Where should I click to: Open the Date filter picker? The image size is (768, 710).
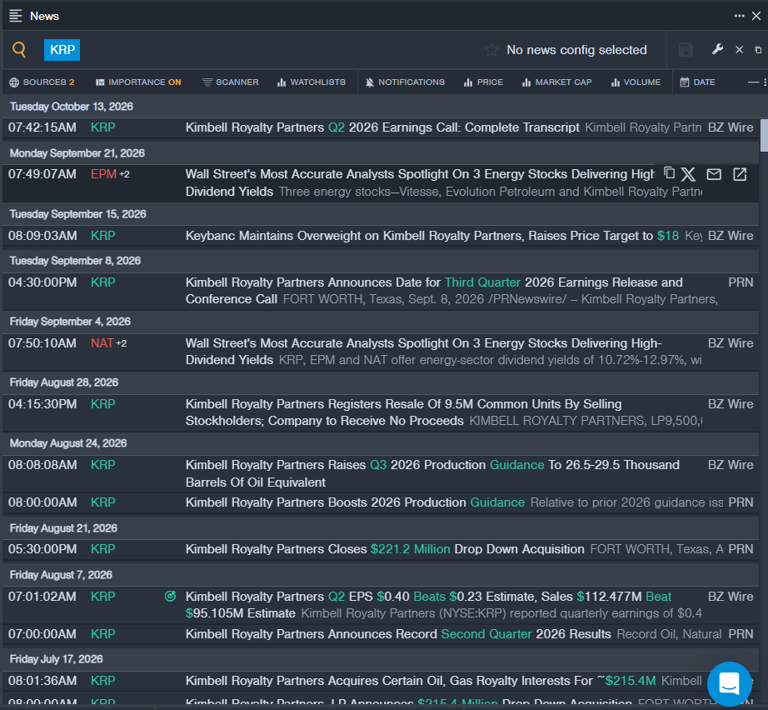697,82
